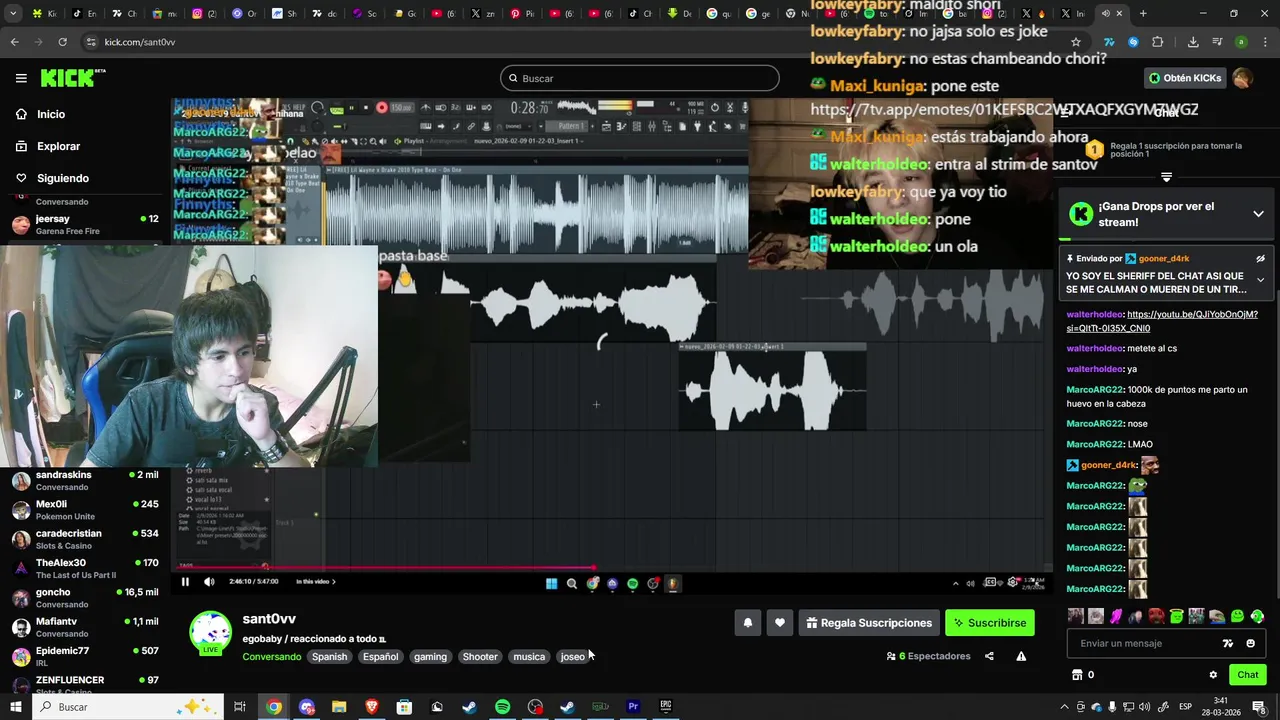
Task: Click the gooner_d4rk username in chat
Action: click(x=1108, y=465)
